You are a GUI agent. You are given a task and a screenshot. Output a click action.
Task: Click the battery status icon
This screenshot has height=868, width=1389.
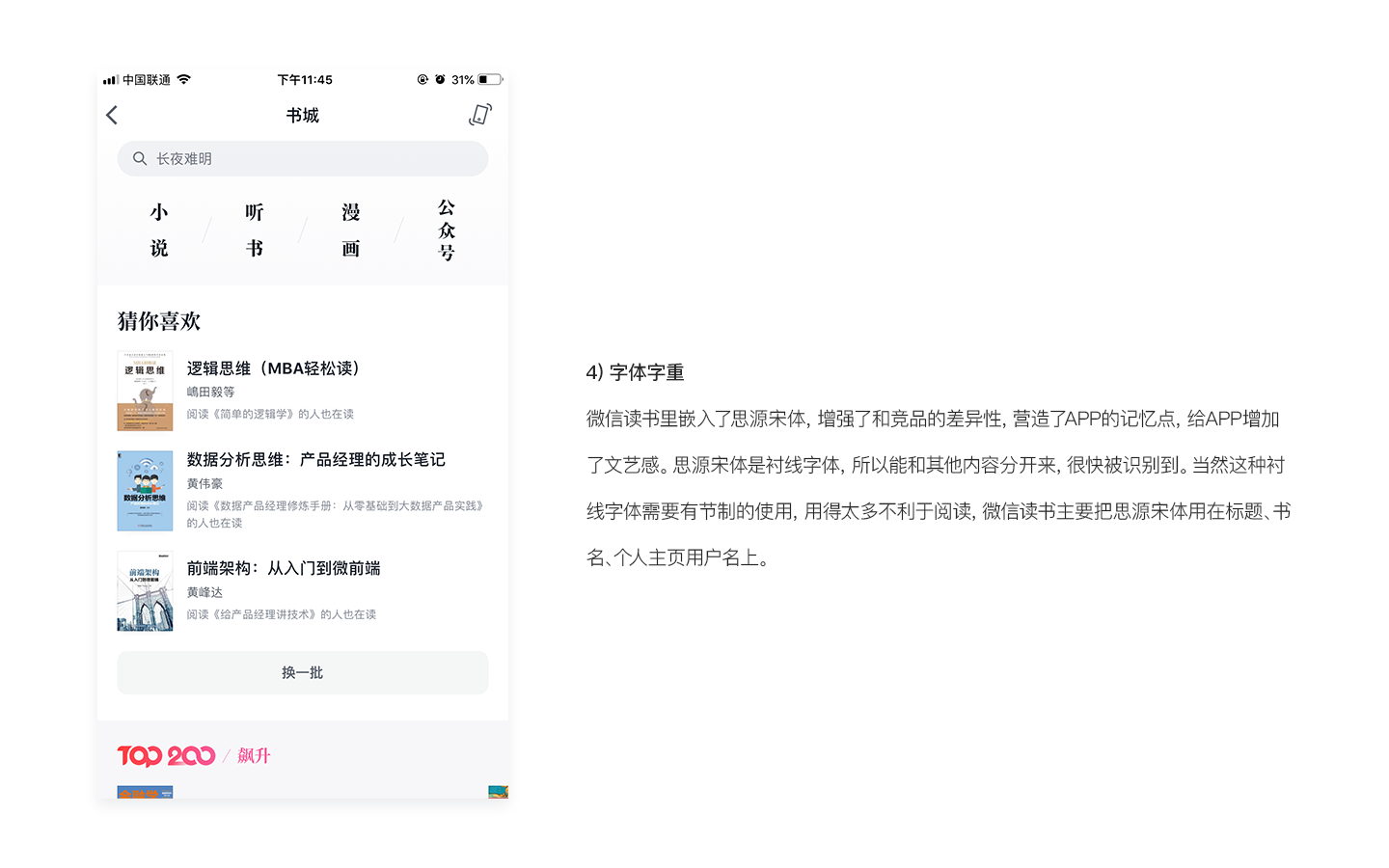(x=490, y=79)
